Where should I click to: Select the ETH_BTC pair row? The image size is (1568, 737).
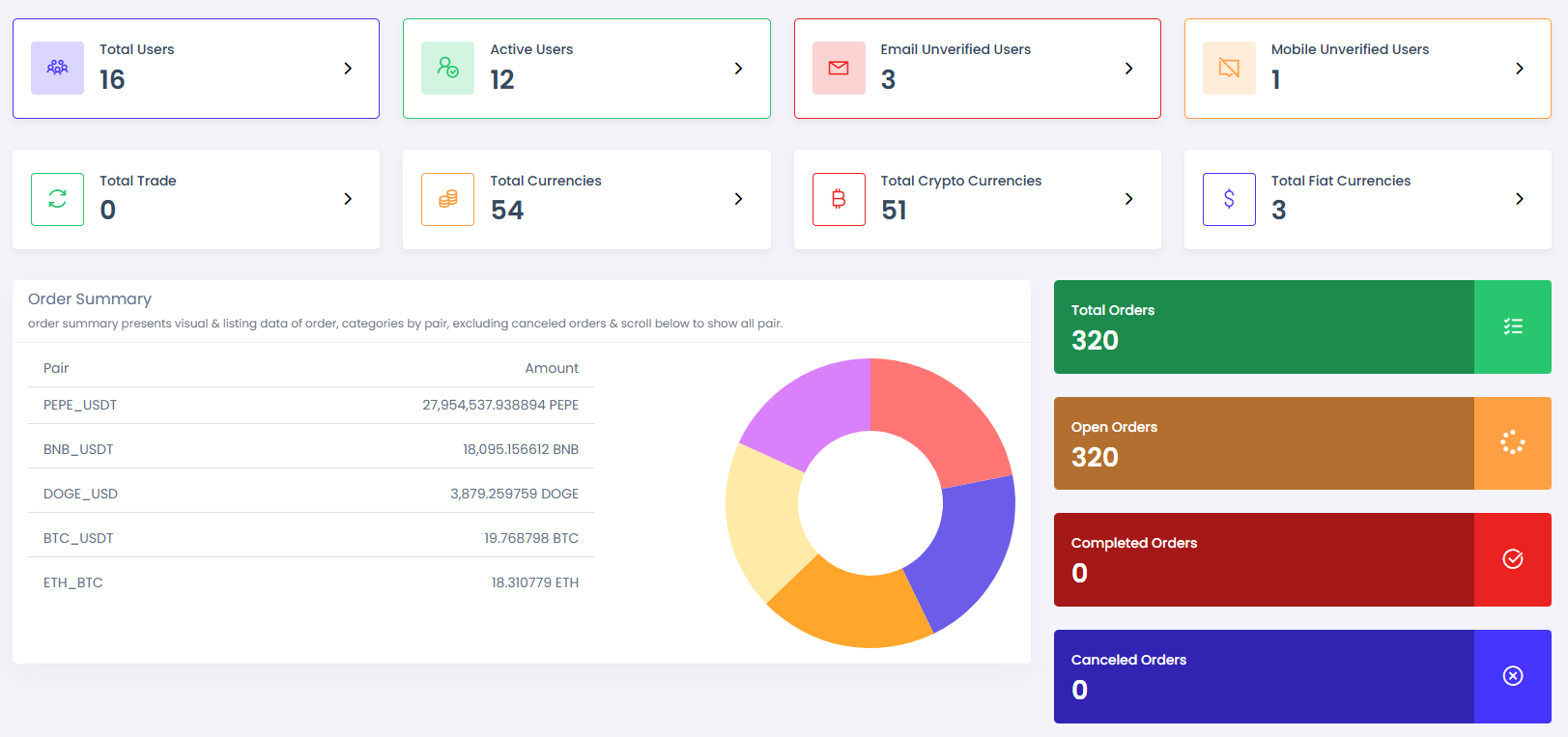click(310, 582)
